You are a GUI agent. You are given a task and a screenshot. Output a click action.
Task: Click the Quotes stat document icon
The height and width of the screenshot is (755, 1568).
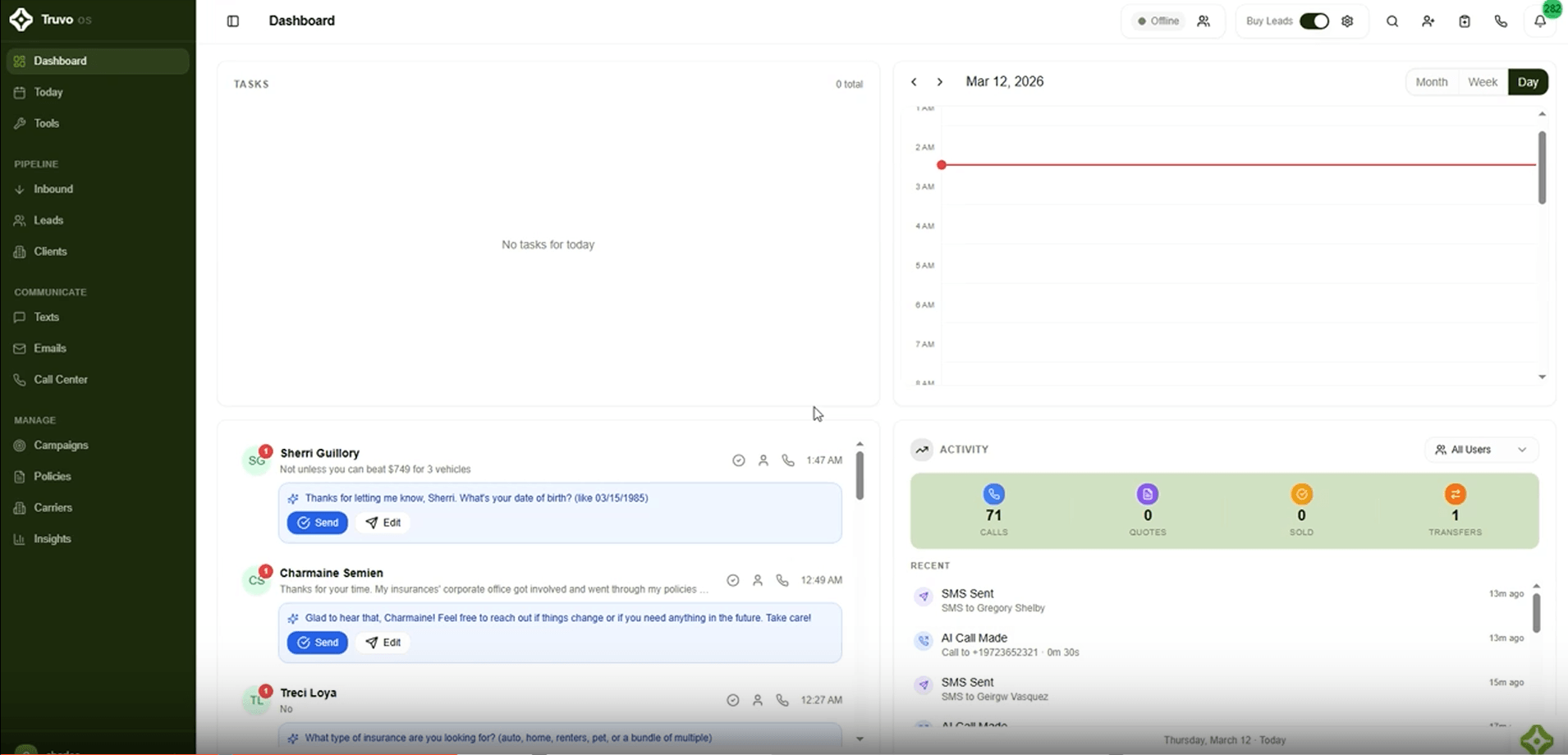(x=1148, y=494)
